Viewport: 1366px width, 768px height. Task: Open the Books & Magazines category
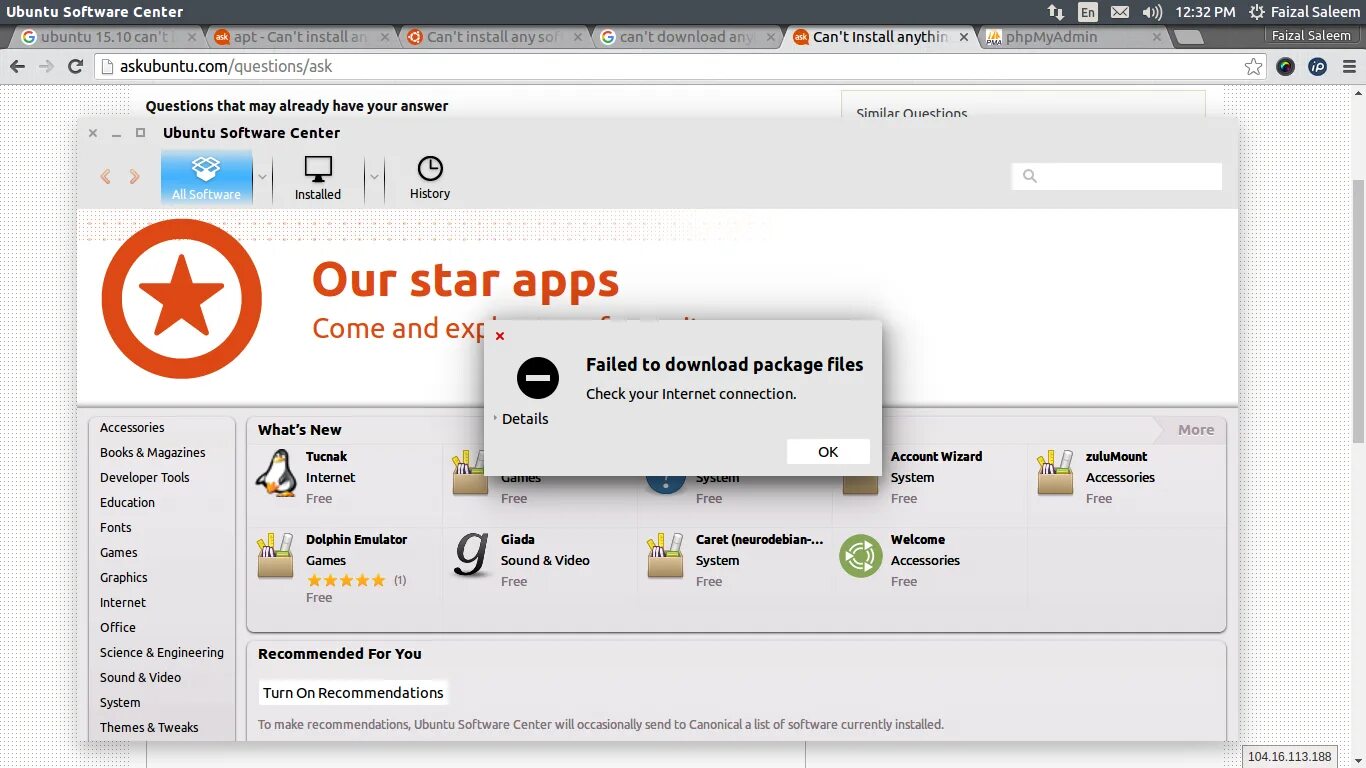click(152, 452)
